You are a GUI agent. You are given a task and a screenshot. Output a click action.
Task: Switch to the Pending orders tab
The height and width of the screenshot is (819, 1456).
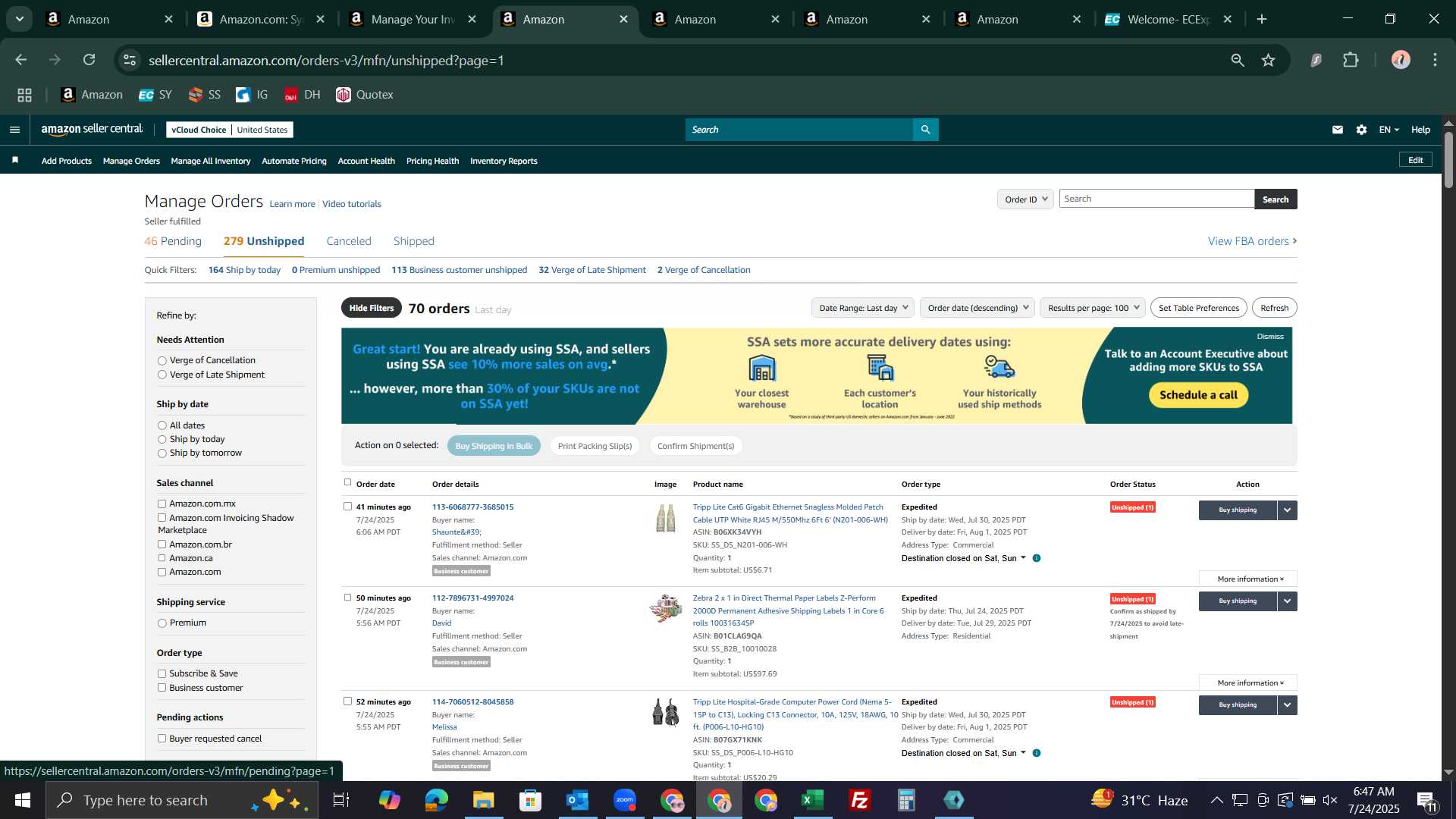click(x=173, y=241)
